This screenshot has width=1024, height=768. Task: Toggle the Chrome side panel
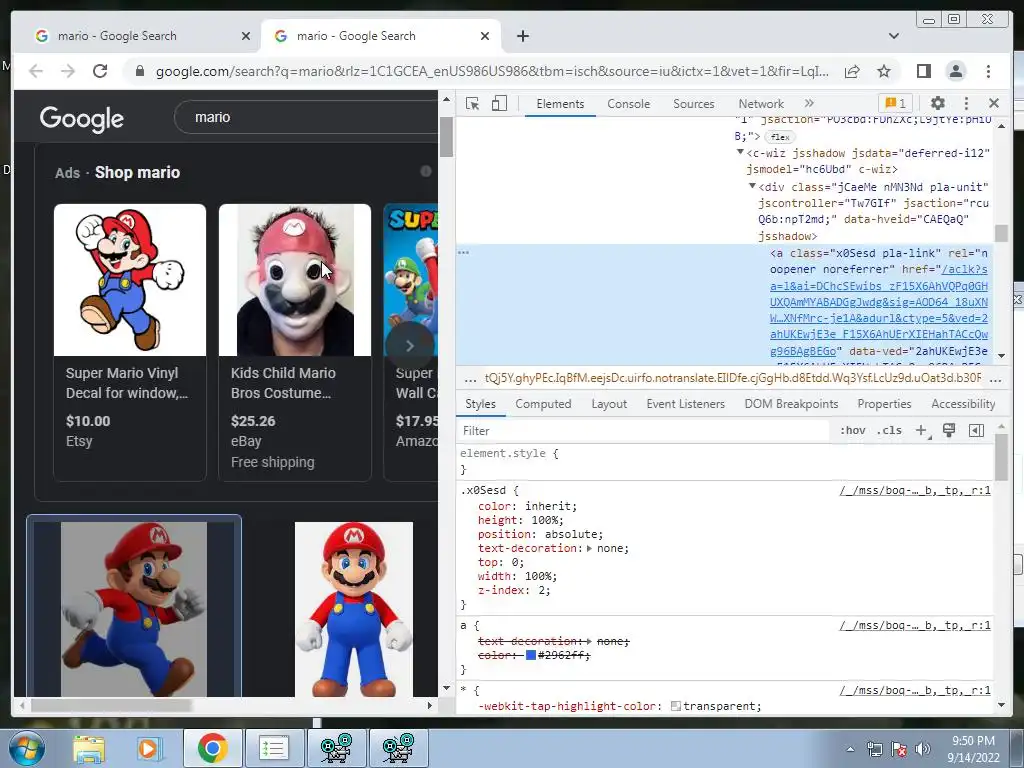pyautogui.click(x=923, y=71)
